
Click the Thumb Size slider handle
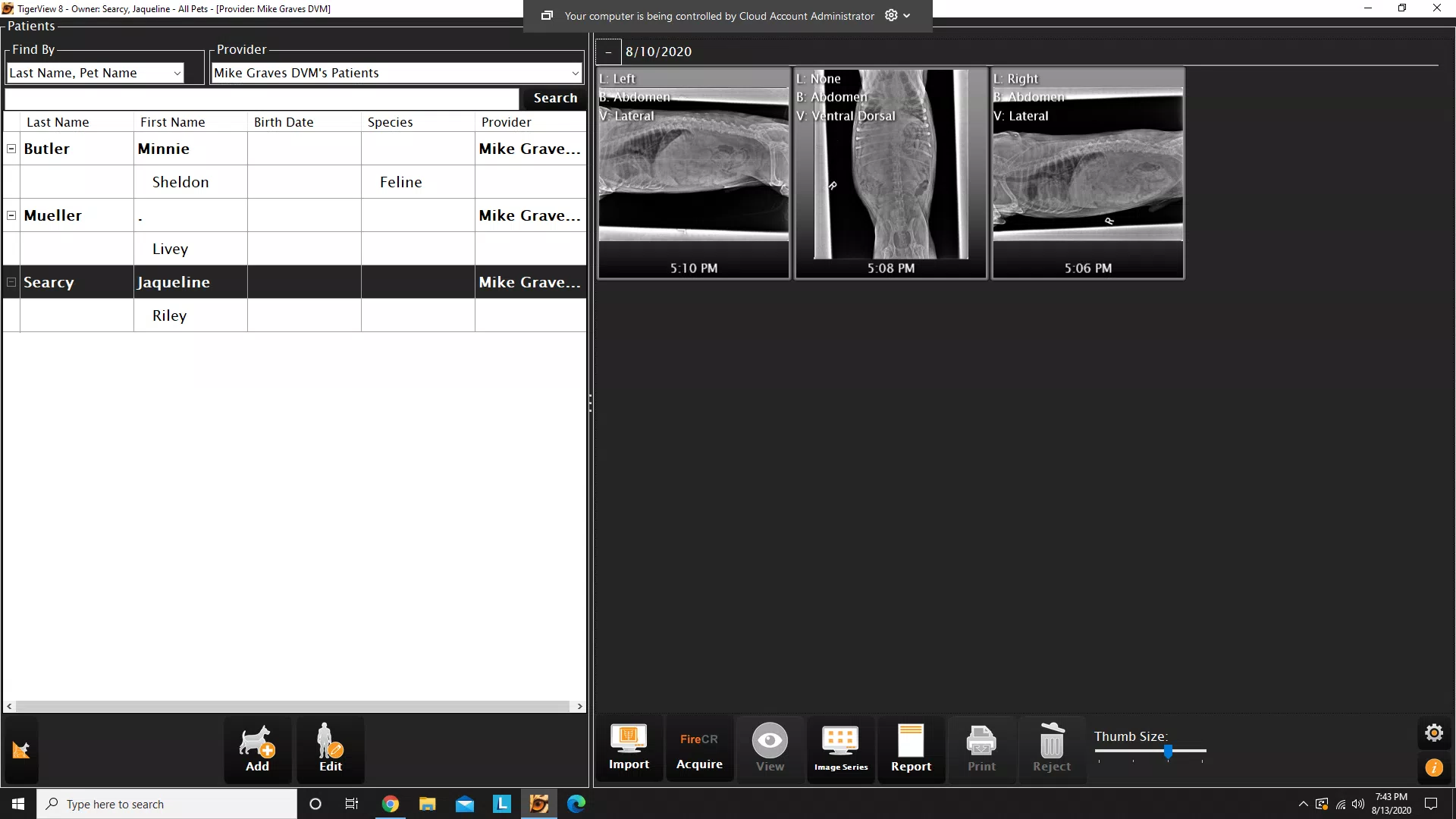[1168, 751]
